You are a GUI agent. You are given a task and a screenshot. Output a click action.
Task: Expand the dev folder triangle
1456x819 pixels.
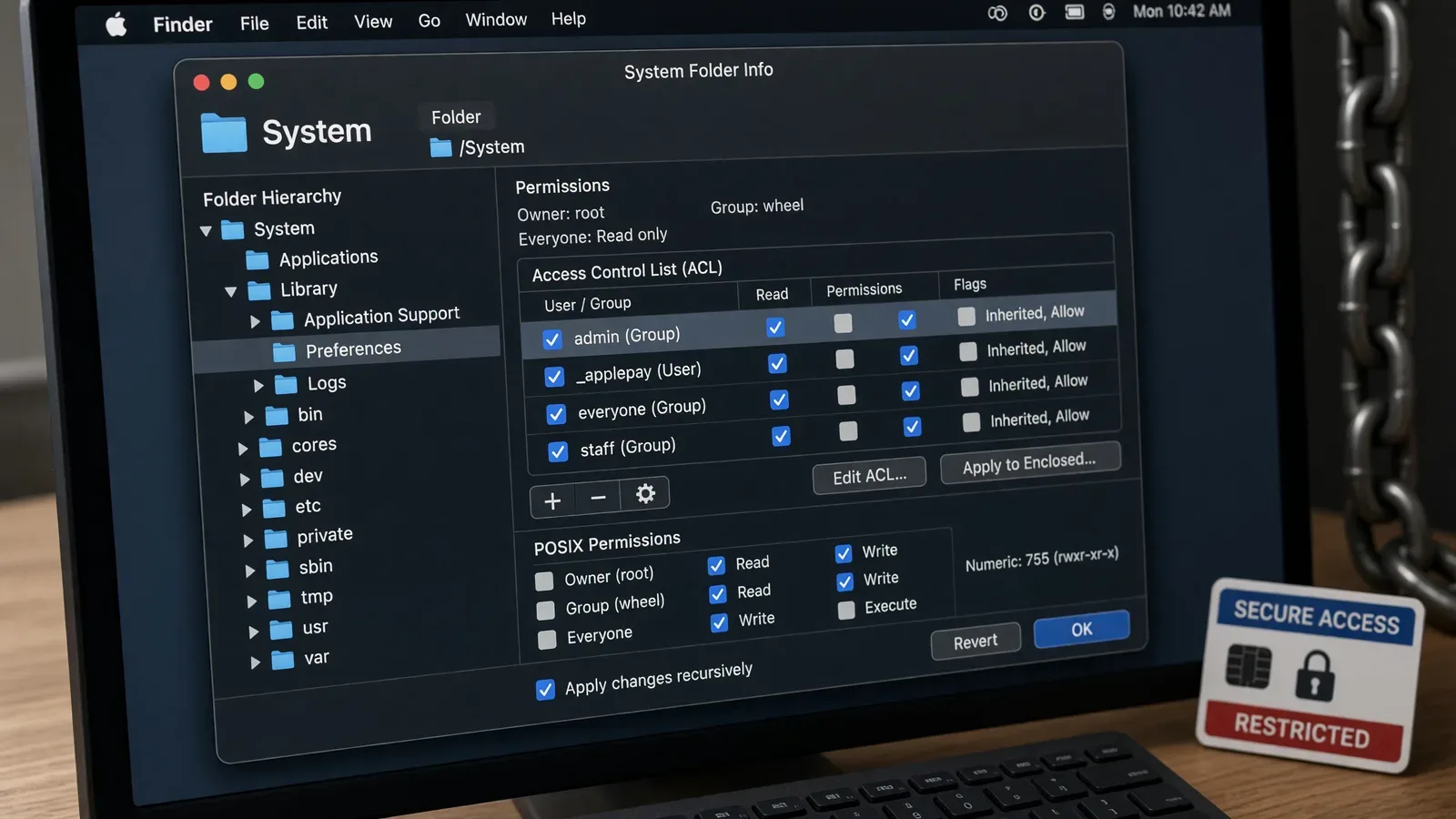(x=244, y=479)
